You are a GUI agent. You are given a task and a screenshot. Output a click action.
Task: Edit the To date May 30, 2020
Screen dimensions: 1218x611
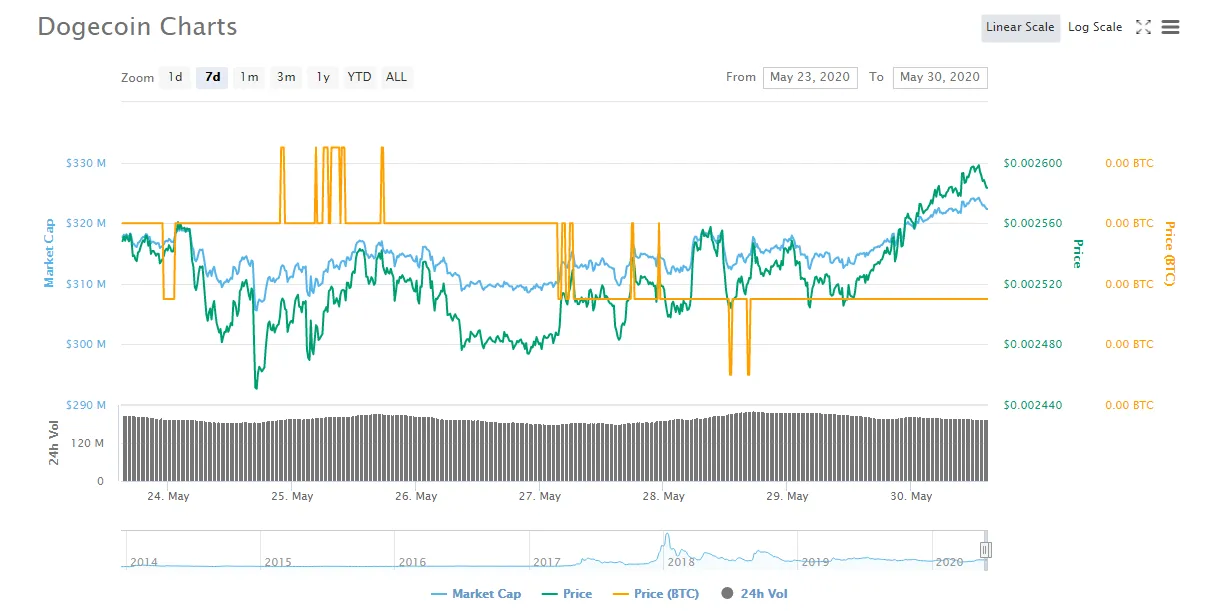point(940,77)
